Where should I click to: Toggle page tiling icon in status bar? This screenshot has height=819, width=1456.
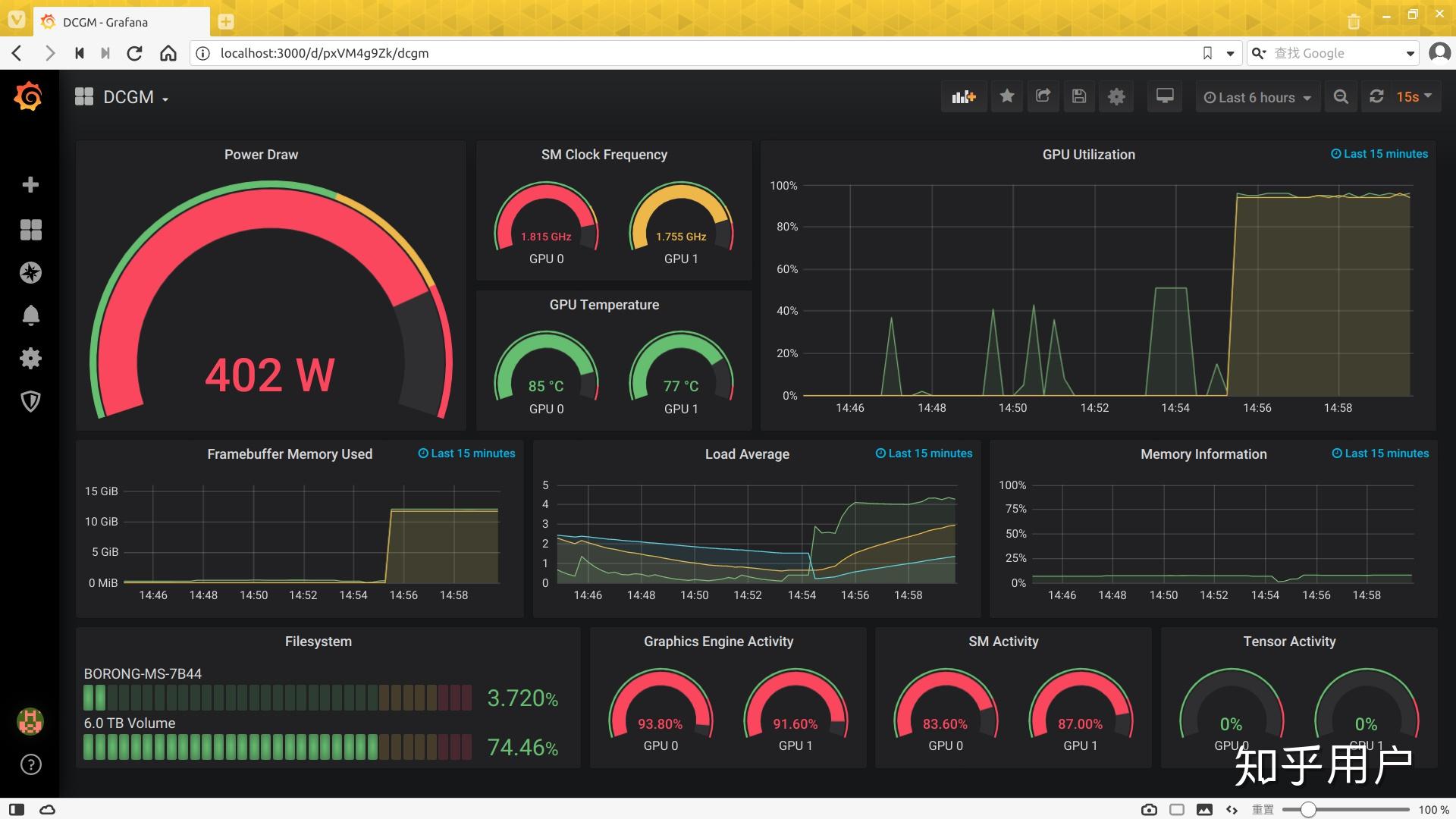point(1177,809)
